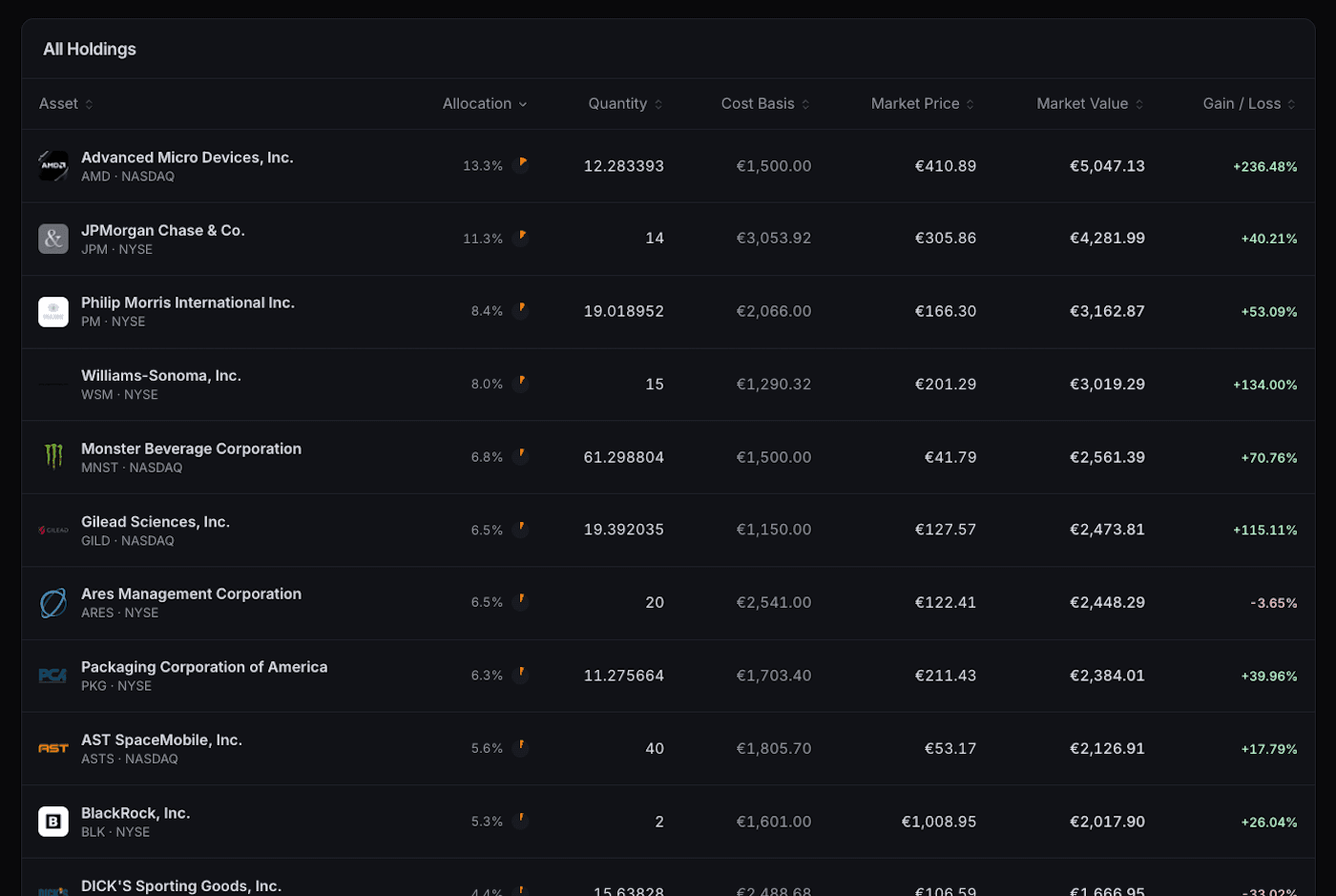Click Gilead 6.5% allocation pie icon

[x=521, y=529]
